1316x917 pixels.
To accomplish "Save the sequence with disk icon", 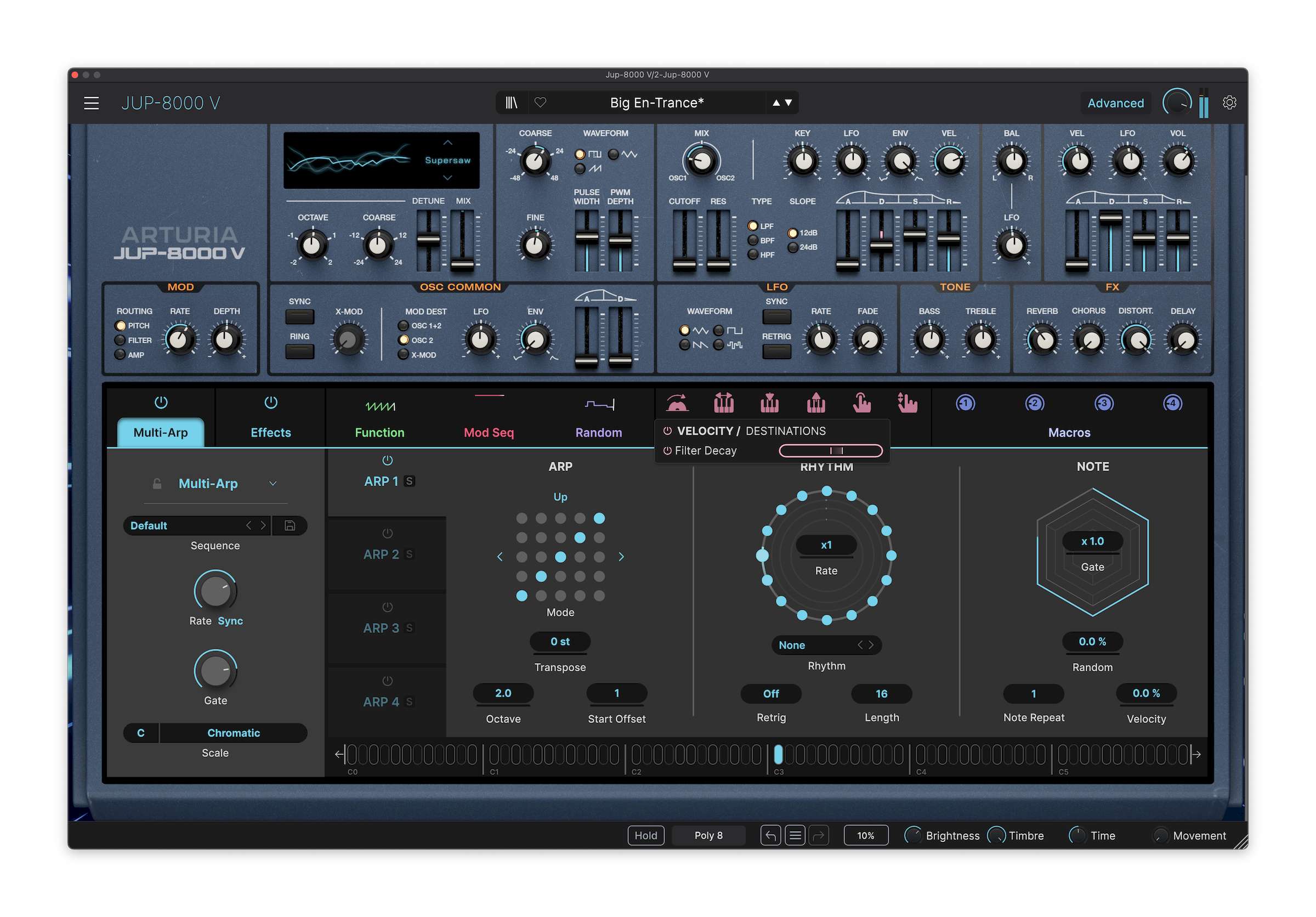I will pyautogui.click(x=290, y=525).
